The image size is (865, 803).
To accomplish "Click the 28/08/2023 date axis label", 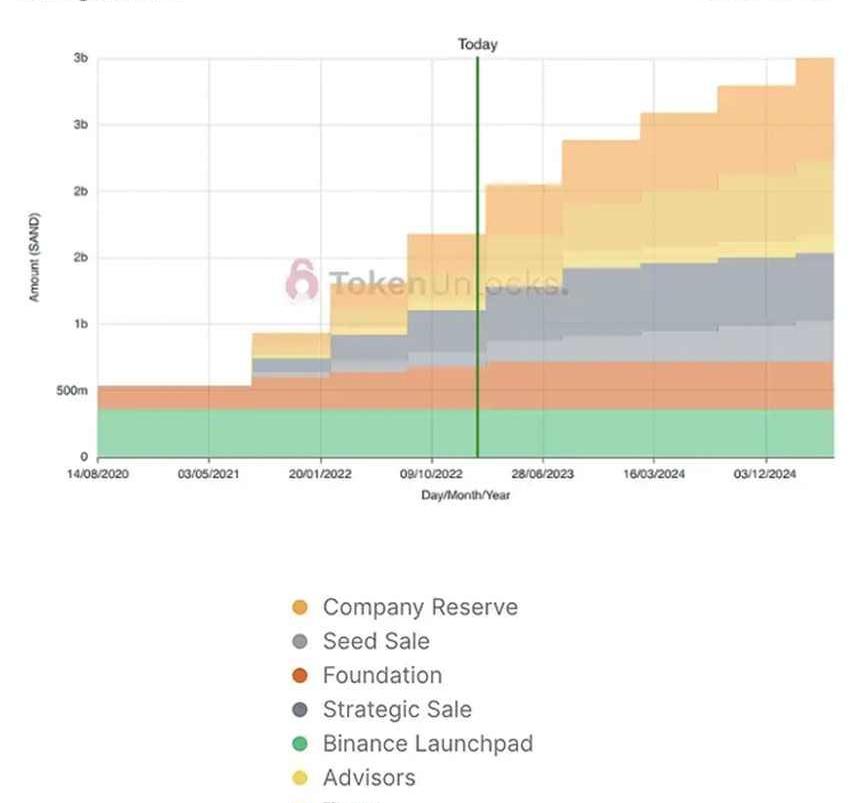I will tap(542, 474).
